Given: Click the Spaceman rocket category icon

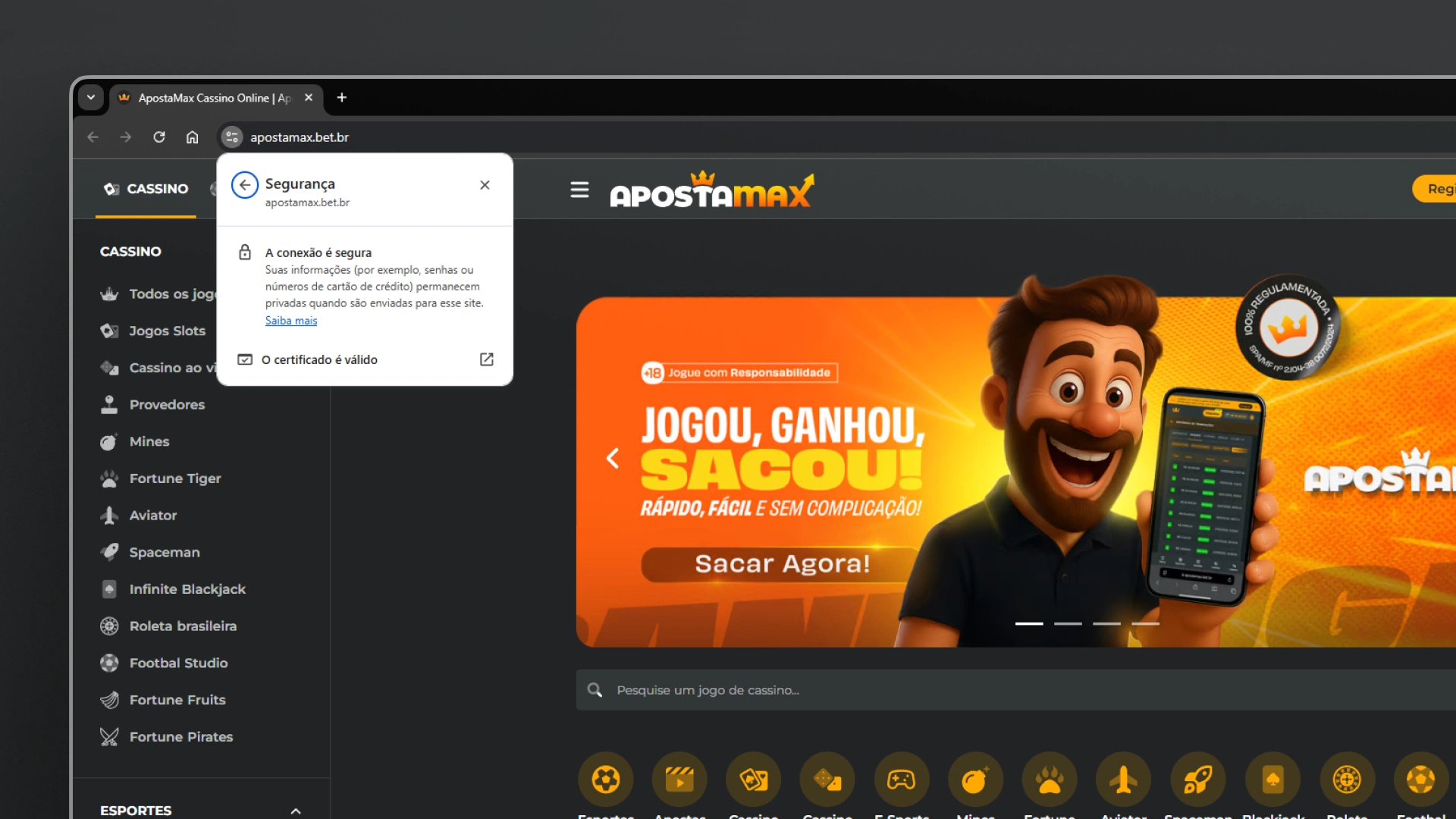Looking at the screenshot, I should pyautogui.click(x=1197, y=780).
